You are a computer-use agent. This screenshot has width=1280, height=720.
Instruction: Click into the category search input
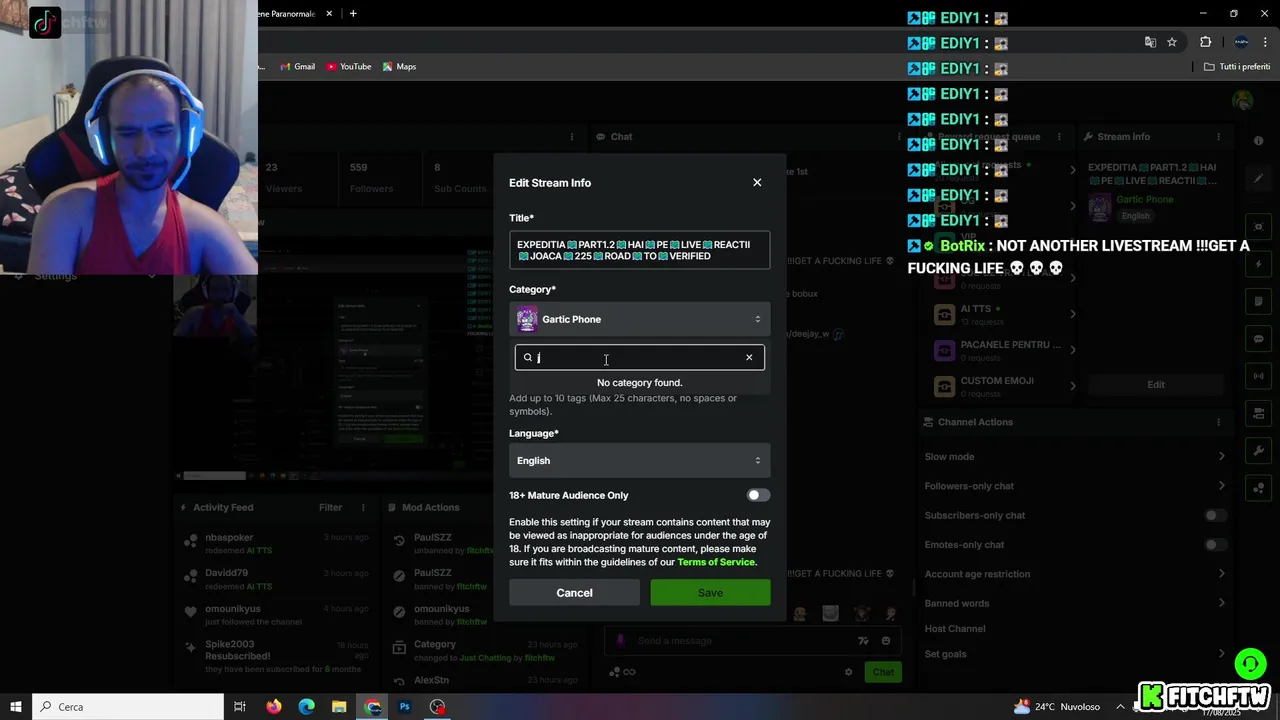click(640, 357)
